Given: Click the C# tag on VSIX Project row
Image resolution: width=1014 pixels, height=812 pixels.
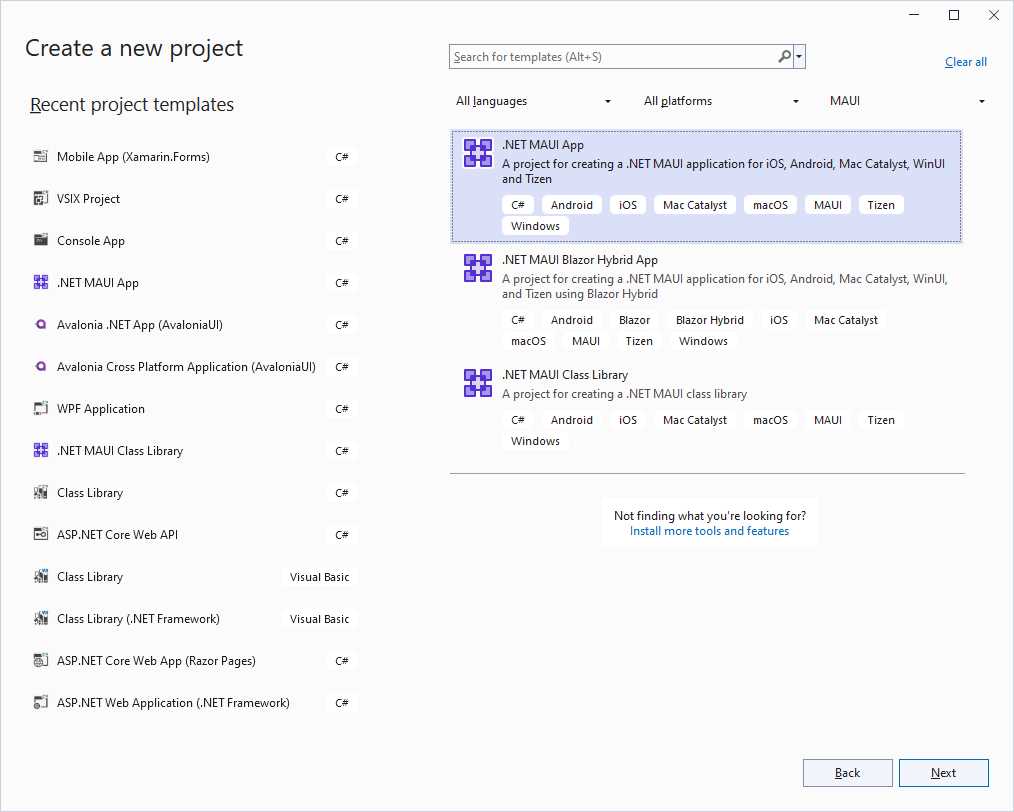Looking at the screenshot, I should (x=341, y=198).
